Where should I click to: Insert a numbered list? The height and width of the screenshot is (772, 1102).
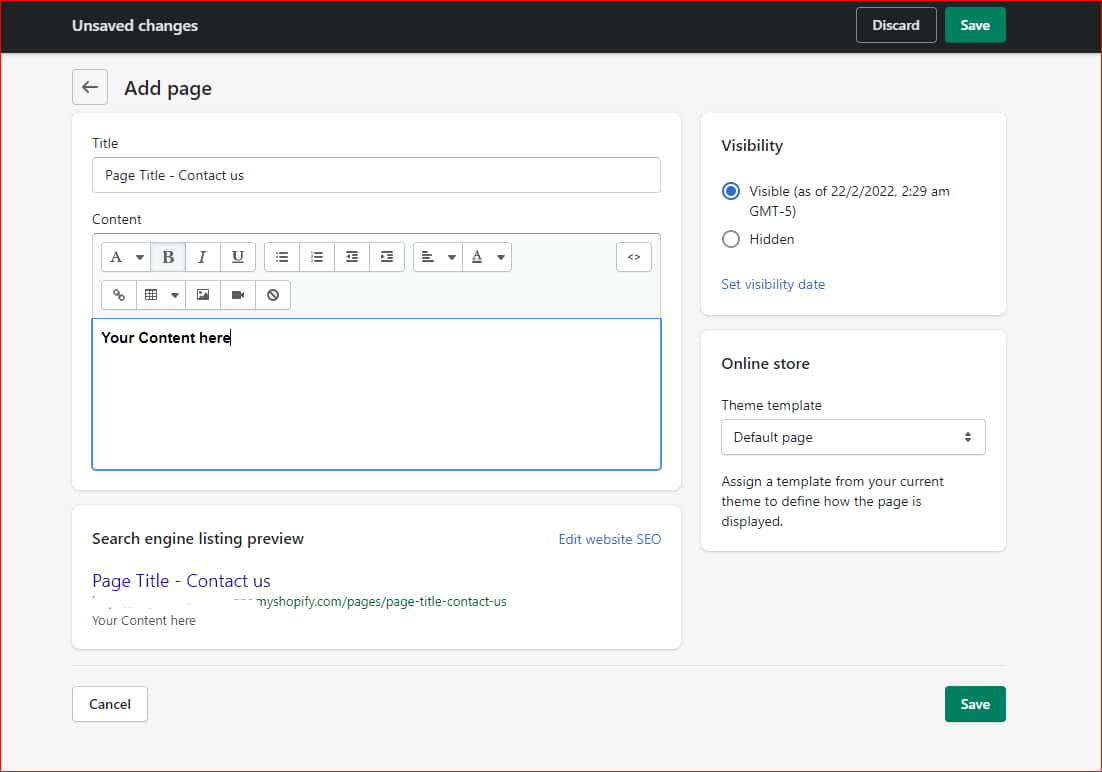pyautogui.click(x=316, y=257)
